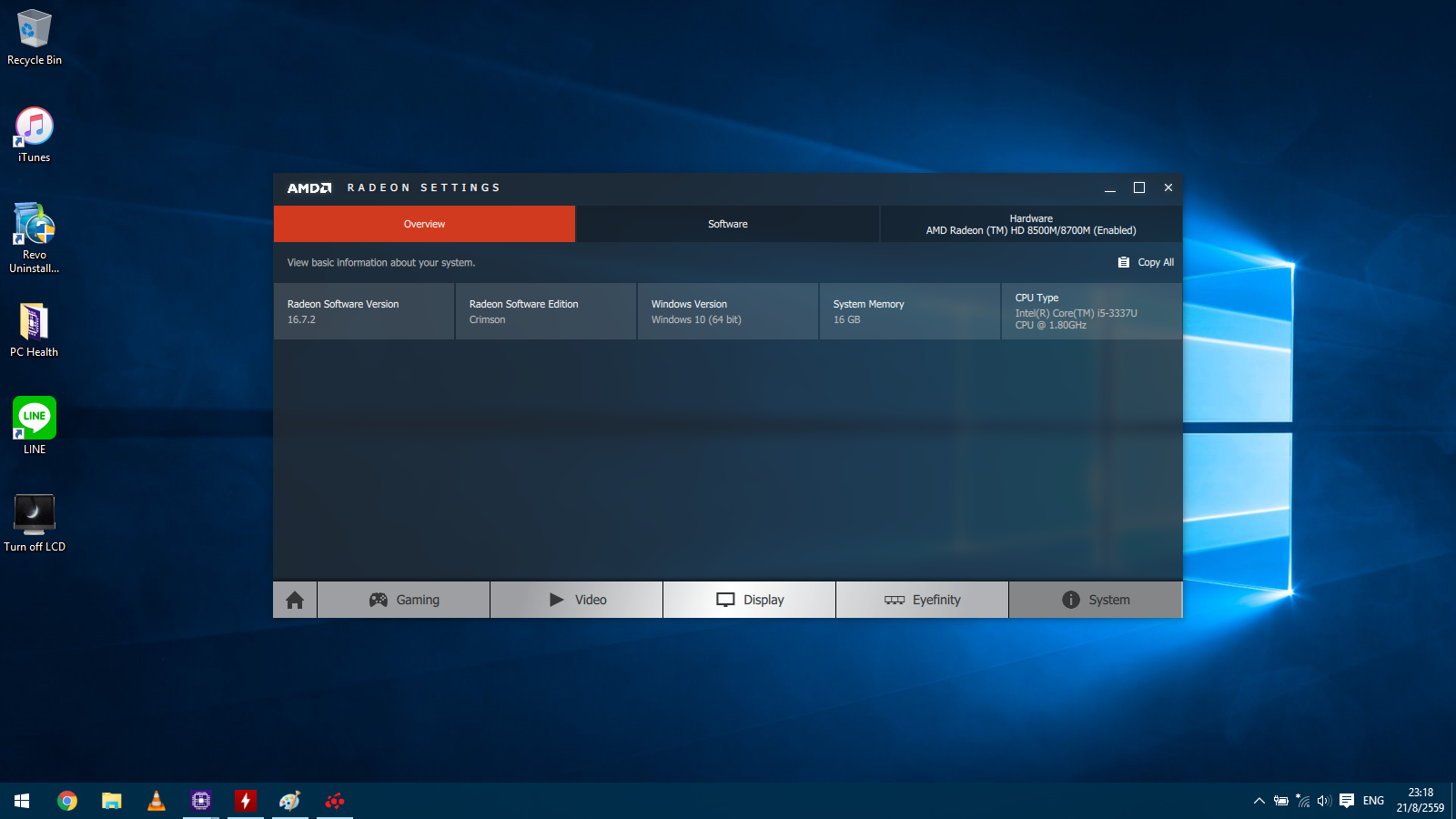Switch to the red lightning bolt app on taskbar
1456x819 pixels.
tap(246, 801)
